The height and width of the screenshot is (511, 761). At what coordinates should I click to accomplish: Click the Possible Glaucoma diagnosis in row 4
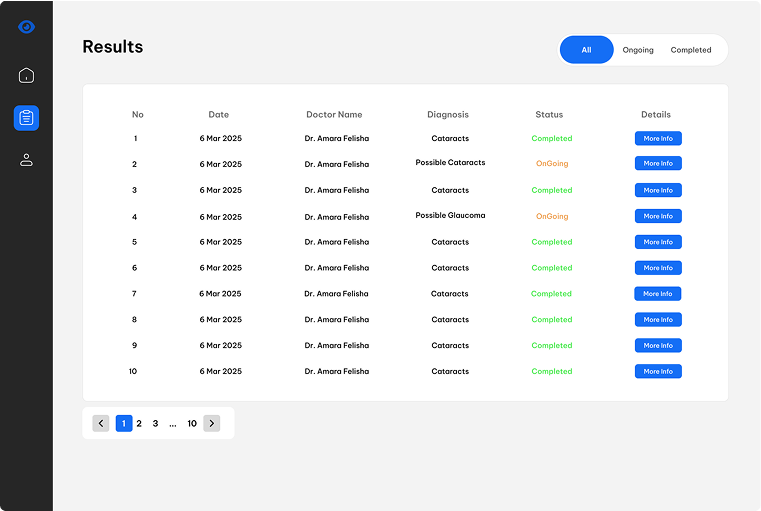[450, 215]
